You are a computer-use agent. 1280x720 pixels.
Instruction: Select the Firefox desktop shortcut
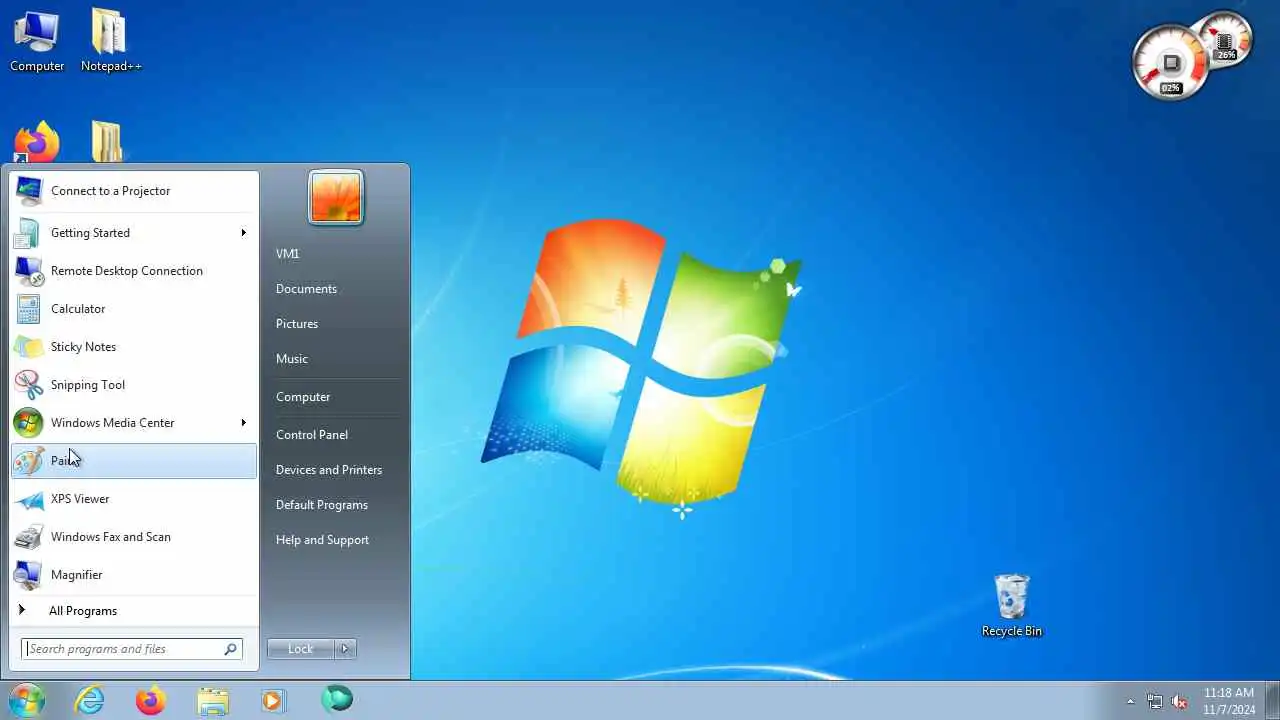coord(37,142)
